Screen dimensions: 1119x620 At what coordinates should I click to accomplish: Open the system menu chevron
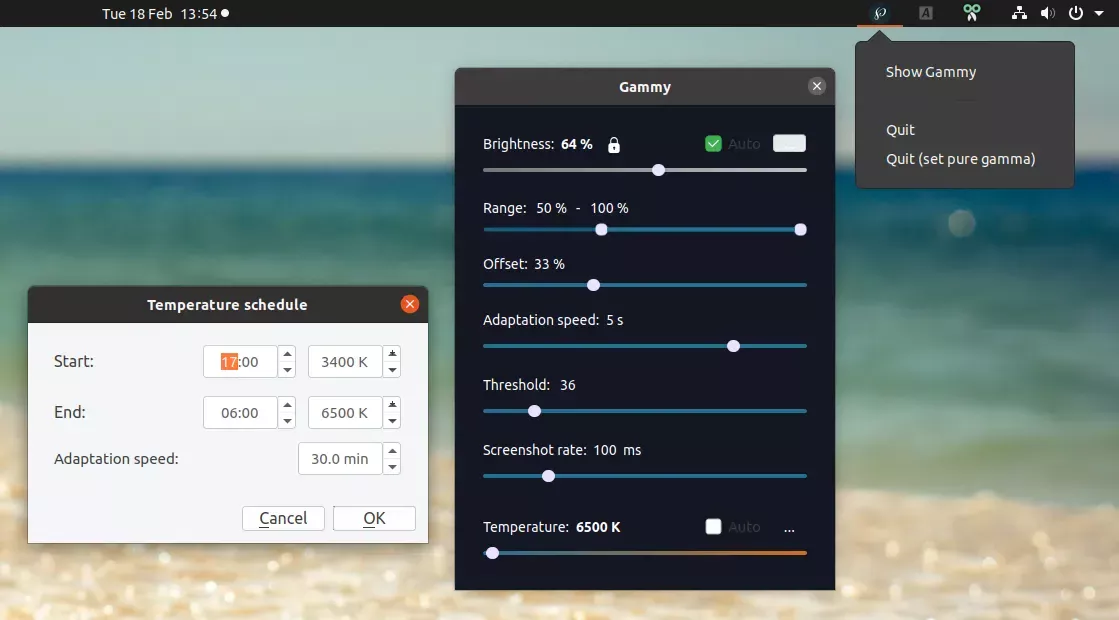coord(1098,13)
